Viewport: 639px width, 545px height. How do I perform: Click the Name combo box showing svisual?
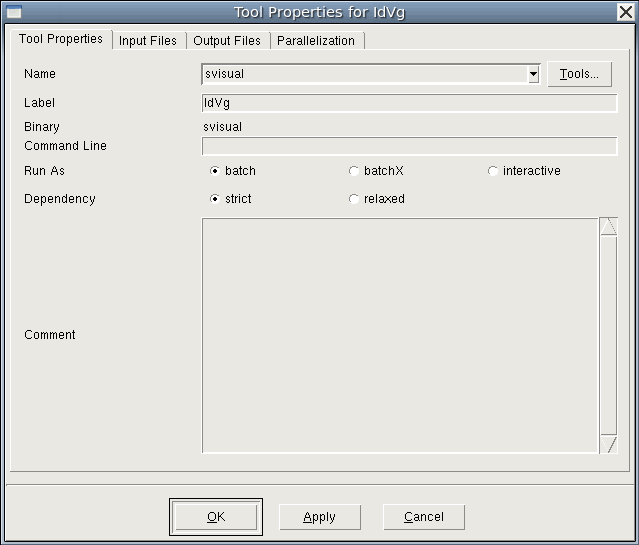click(x=371, y=74)
